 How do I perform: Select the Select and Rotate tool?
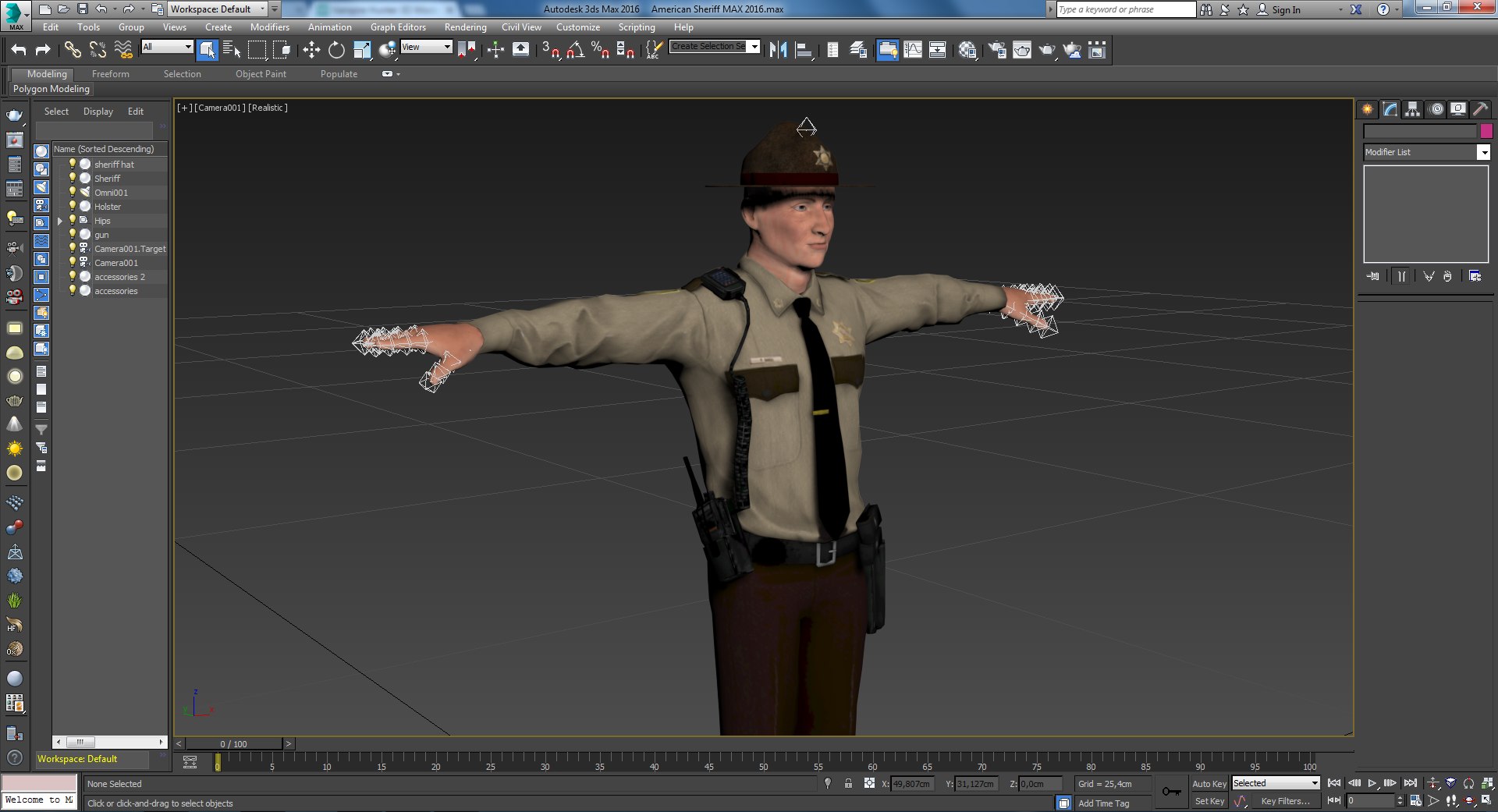(x=336, y=50)
